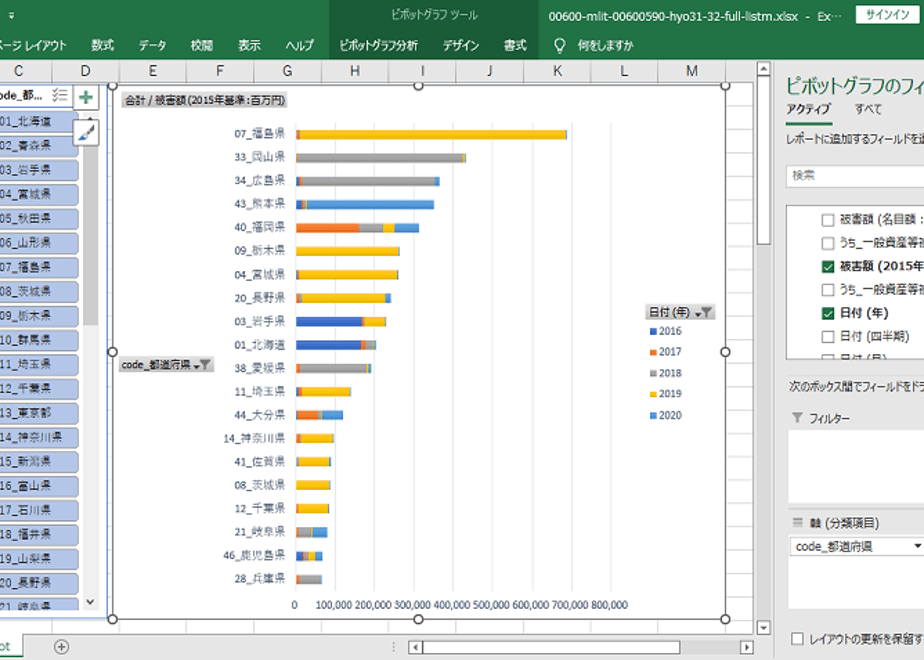Click chart top-center resize handle
Screen dimensions: 924x660
point(418,86)
